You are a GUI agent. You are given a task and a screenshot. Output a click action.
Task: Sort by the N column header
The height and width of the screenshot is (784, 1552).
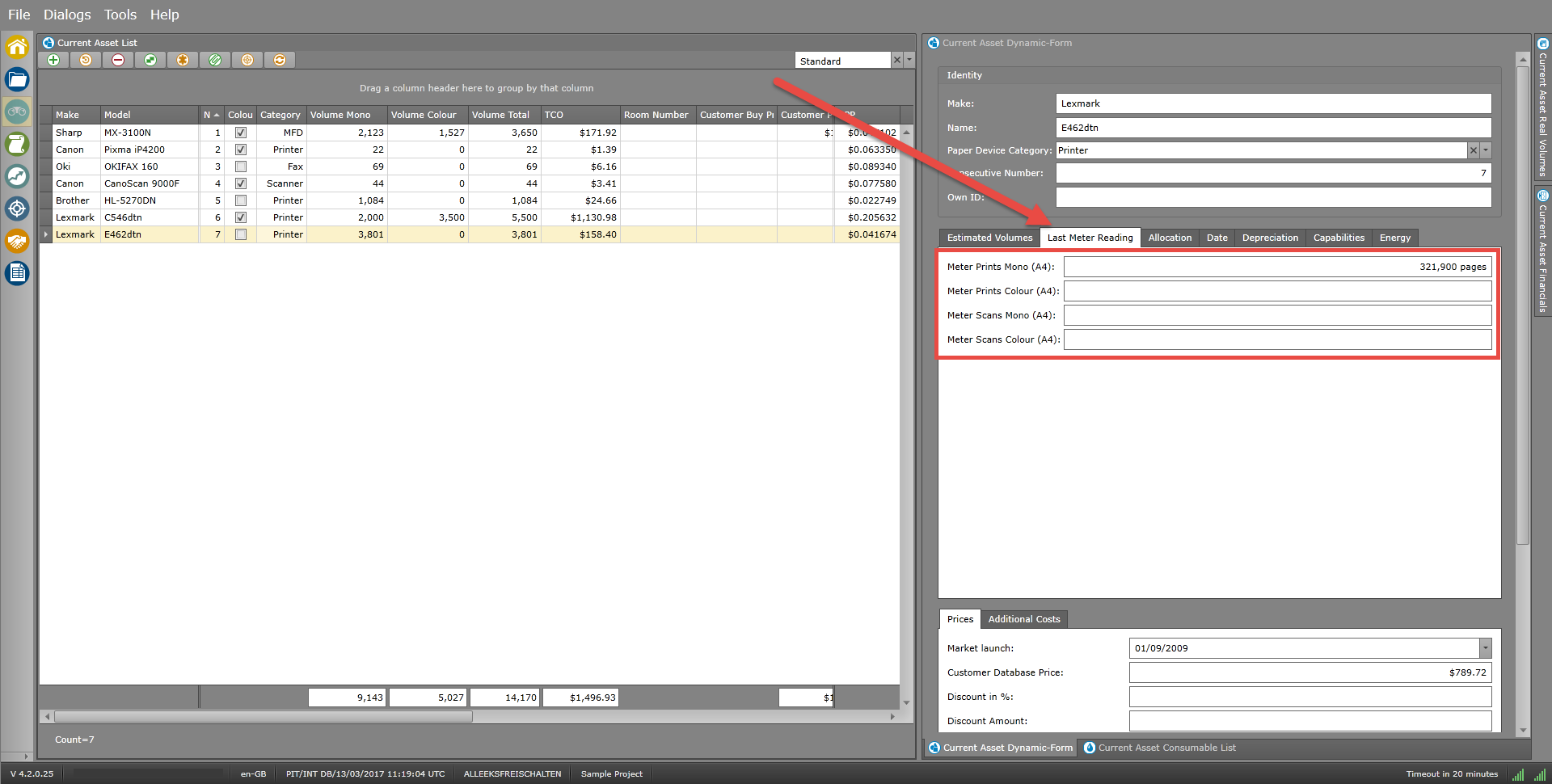pos(212,115)
